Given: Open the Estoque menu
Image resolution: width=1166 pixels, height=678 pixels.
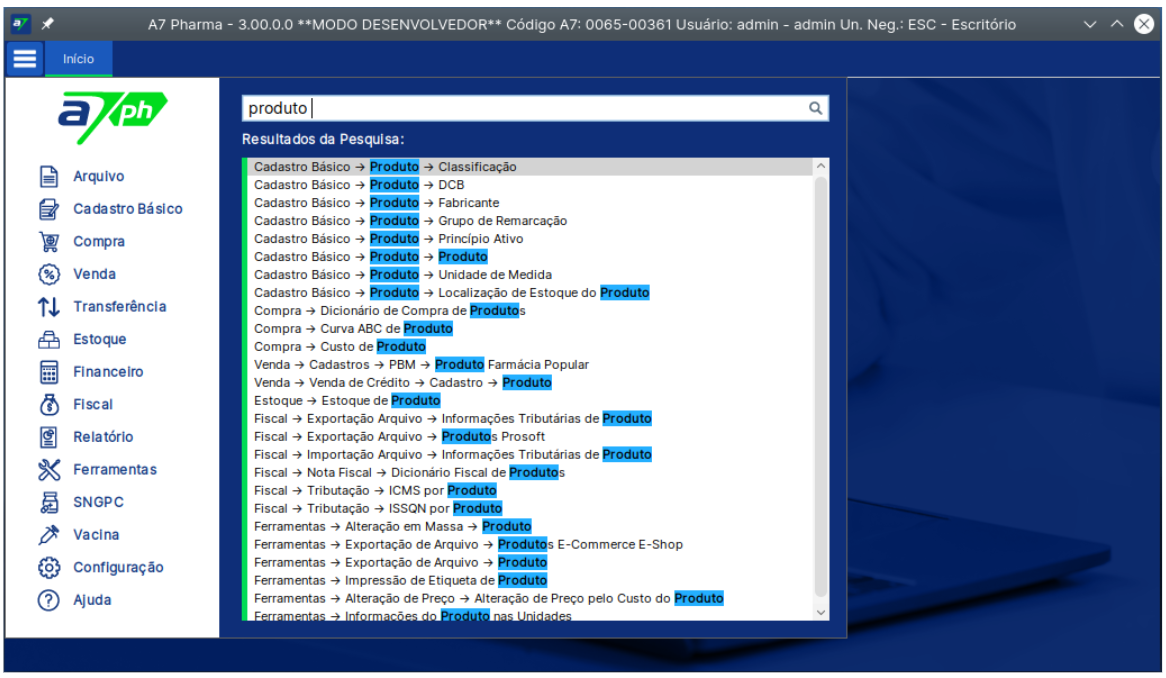Looking at the screenshot, I should tap(100, 339).
